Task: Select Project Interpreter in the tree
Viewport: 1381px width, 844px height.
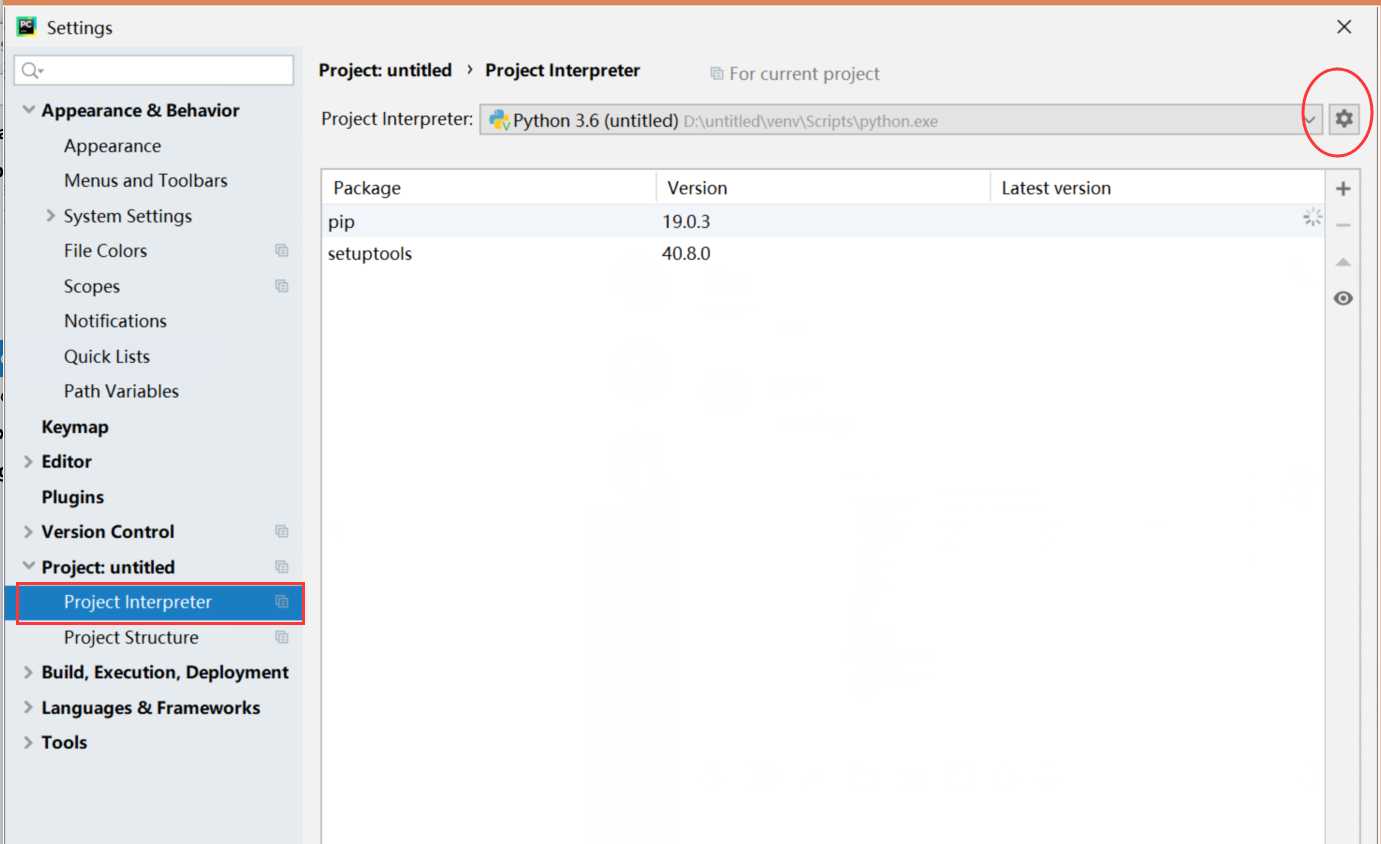Action: [138, 602]
